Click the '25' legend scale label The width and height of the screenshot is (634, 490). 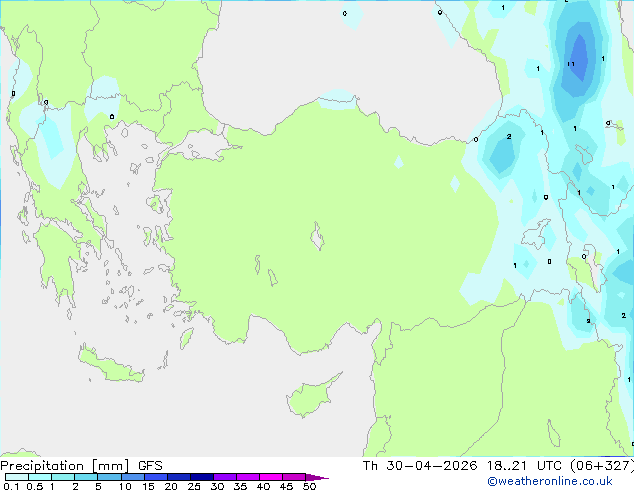point(194,486)
